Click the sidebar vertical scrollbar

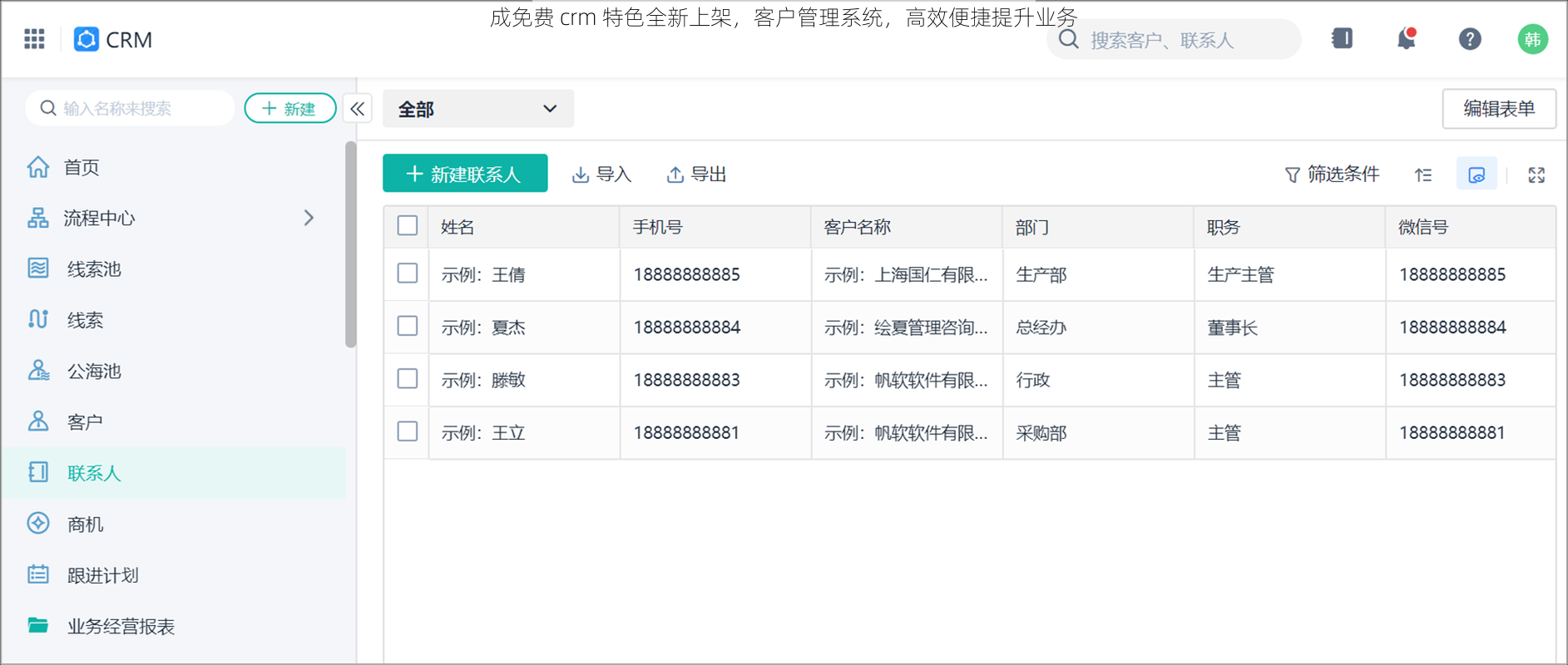350,244
